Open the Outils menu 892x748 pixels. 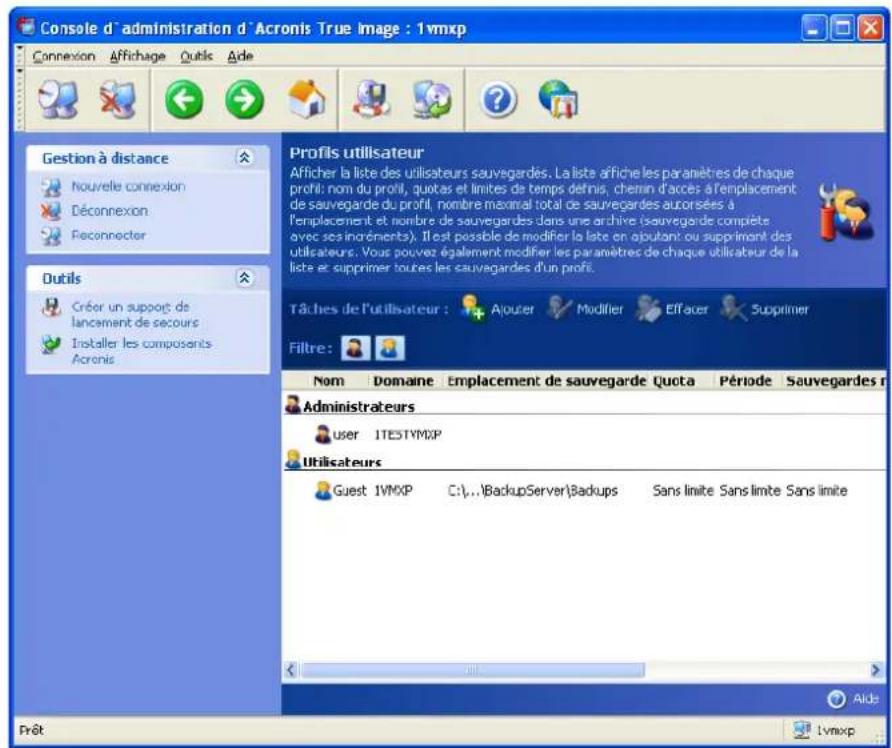197,56
